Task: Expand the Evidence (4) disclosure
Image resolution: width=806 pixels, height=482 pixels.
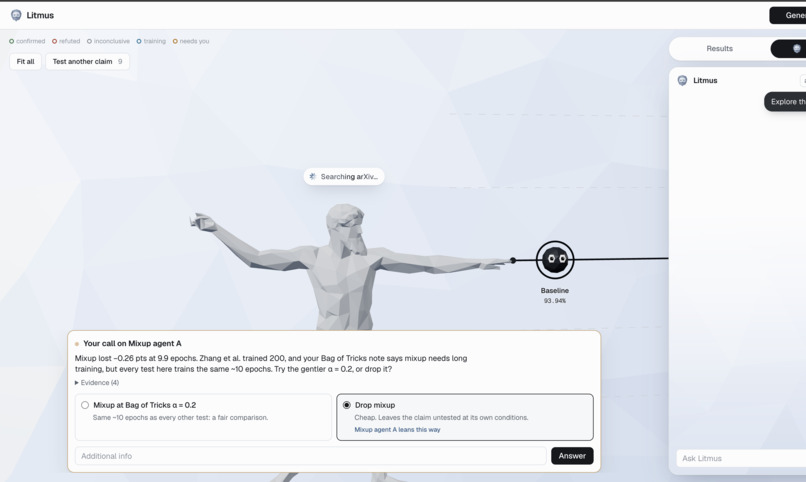Action: coord(97,382)
